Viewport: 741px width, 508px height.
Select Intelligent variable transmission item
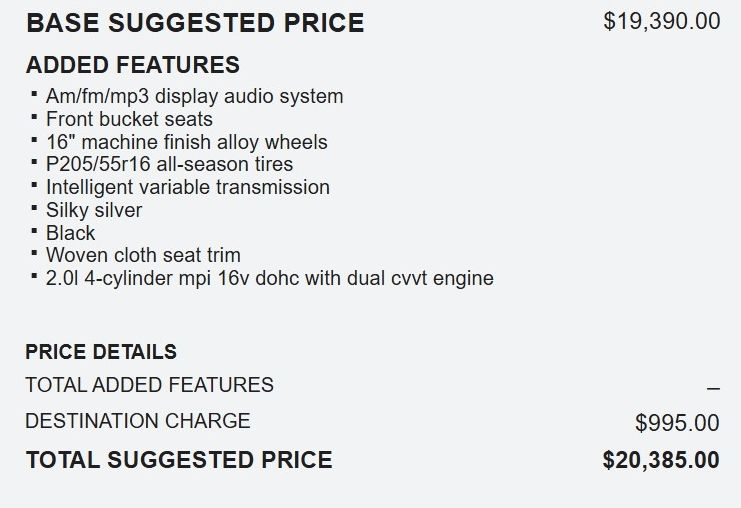point(187,187)
